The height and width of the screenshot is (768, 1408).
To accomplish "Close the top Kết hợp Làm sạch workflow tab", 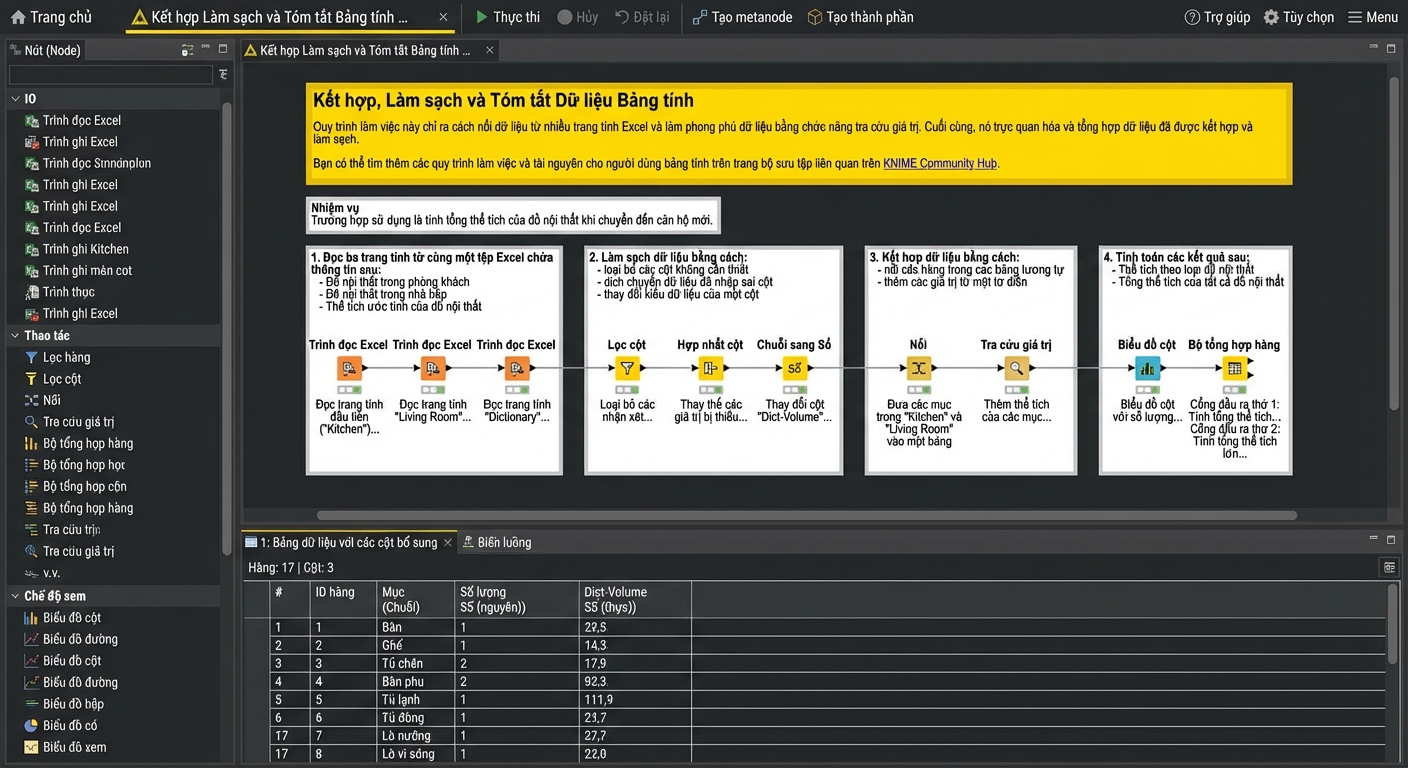I will [x=443, y=17].
